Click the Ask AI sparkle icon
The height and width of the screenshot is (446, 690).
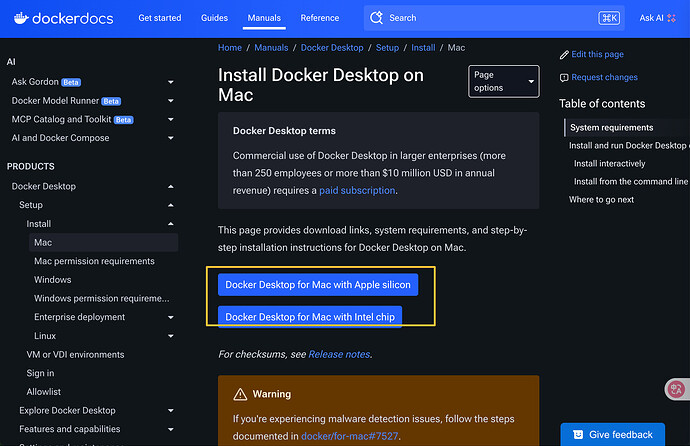(x=672, y=18)
